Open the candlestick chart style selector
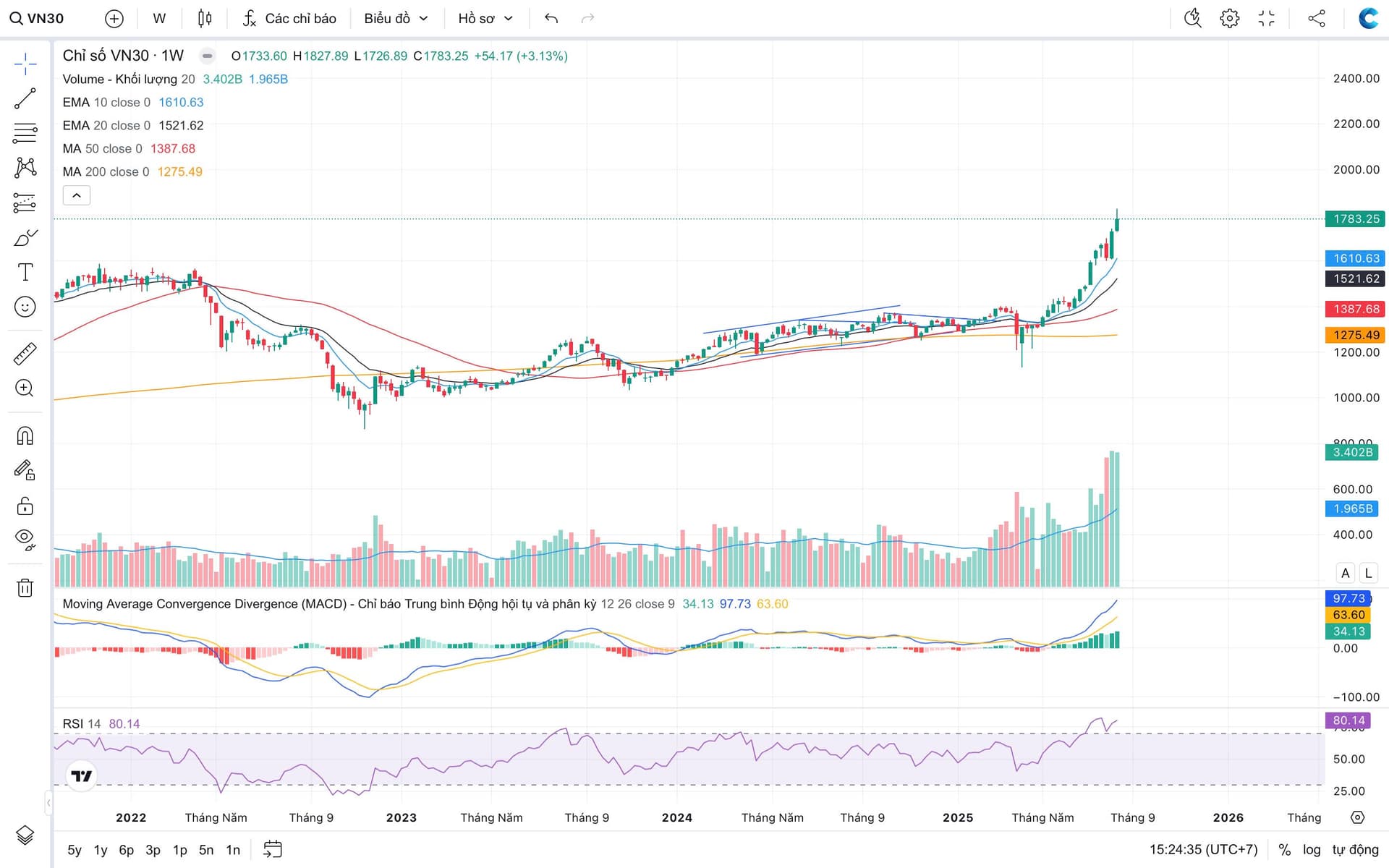 205,19
